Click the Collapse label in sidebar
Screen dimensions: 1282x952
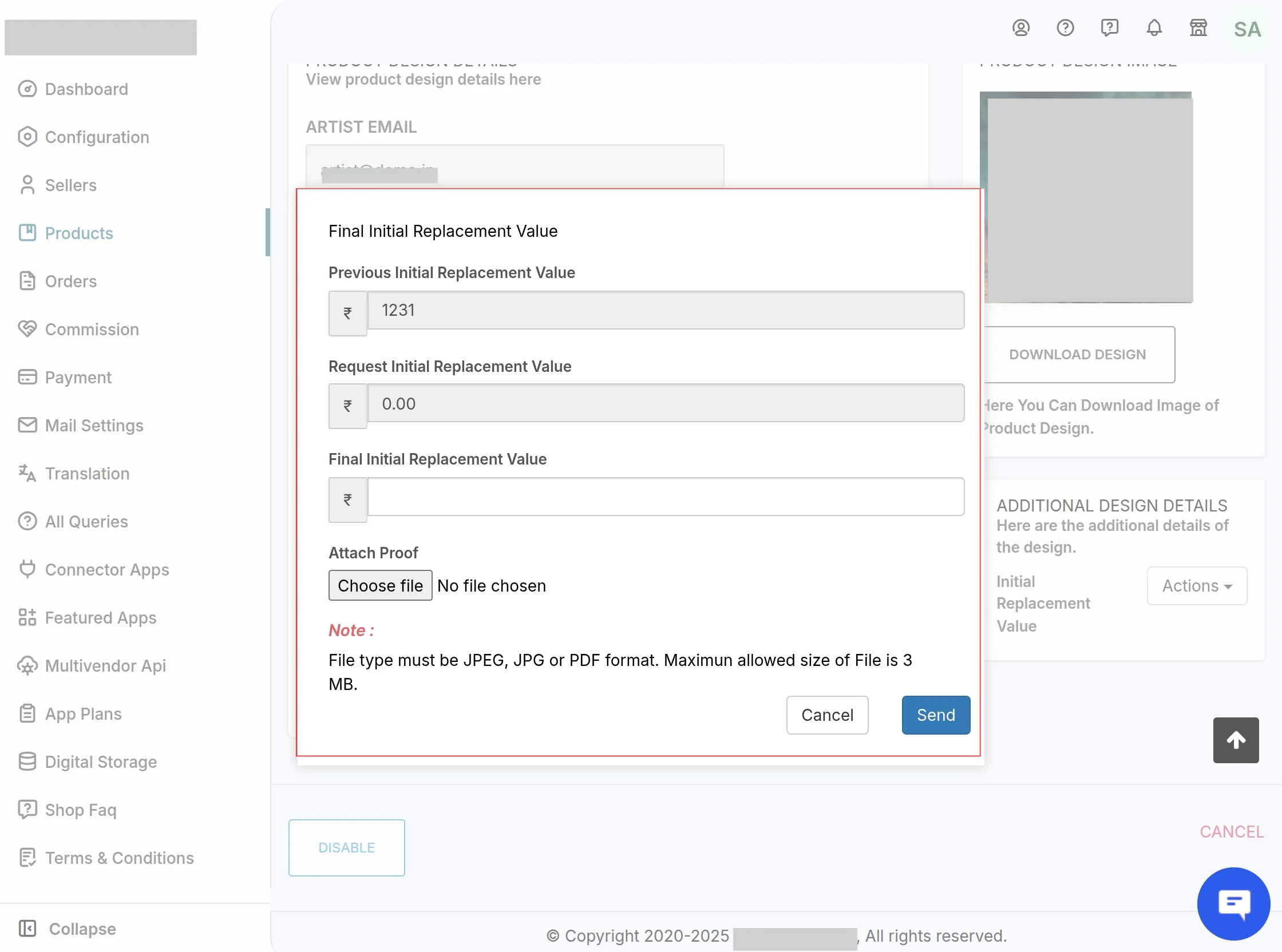82,929
